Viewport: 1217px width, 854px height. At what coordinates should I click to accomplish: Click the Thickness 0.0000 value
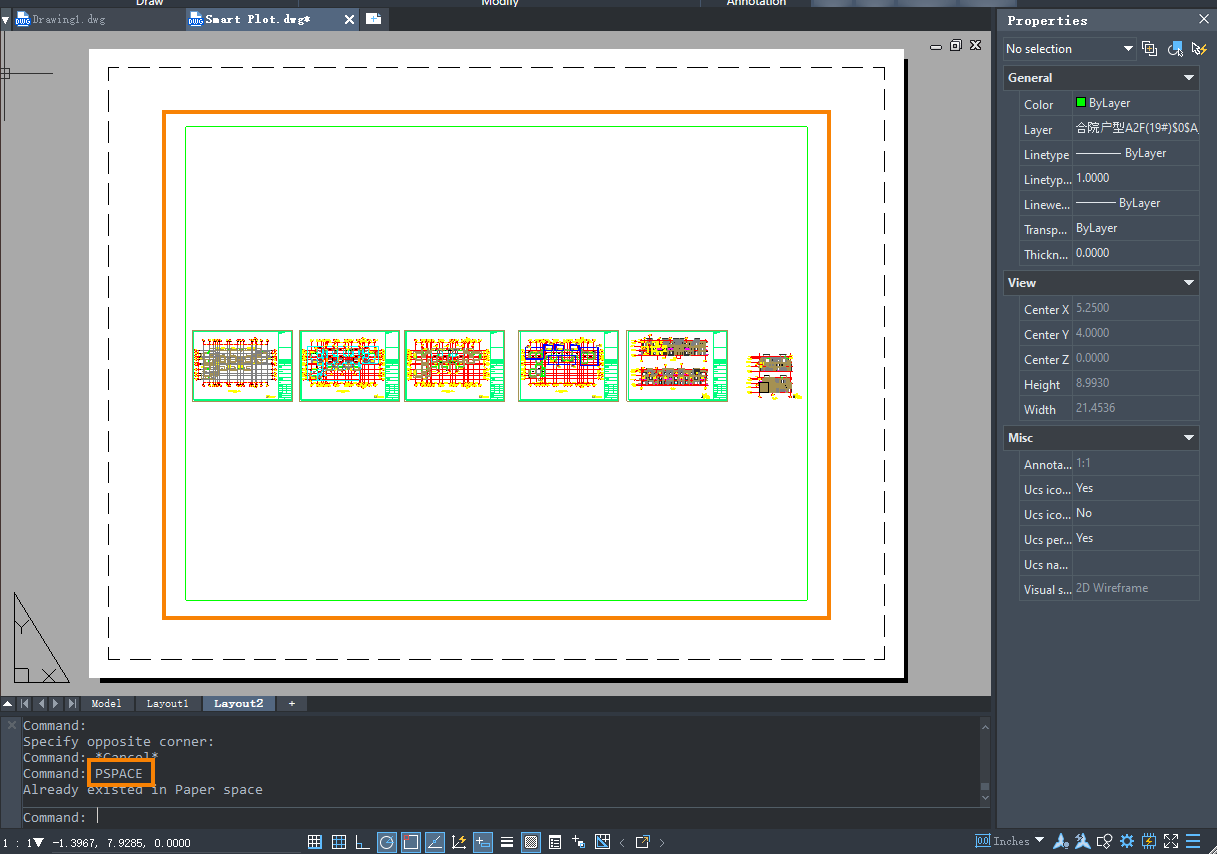(1136, 253)
